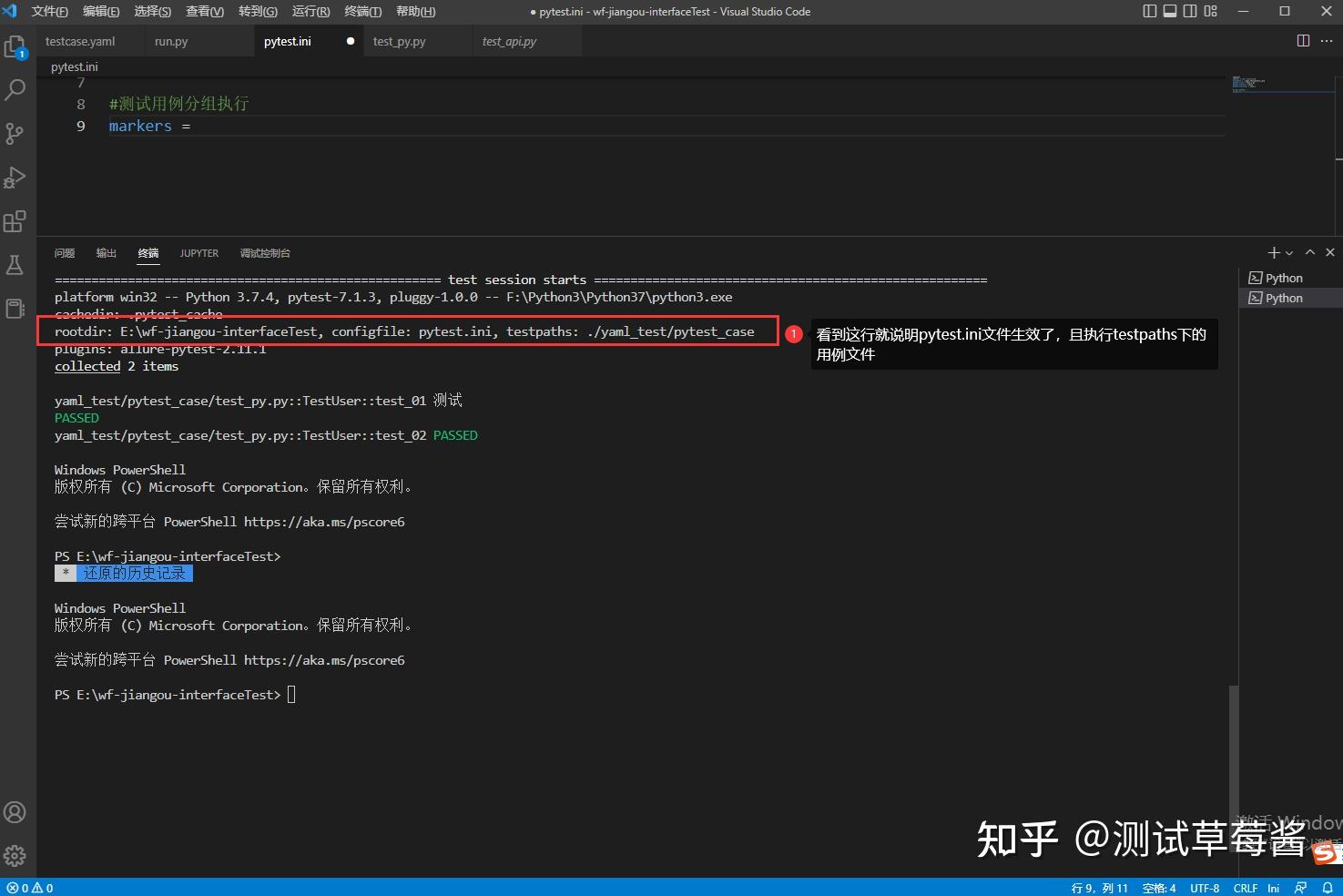
Task: Change the CRLF end-of-line sequence
Action: [x=1246, y=888]
